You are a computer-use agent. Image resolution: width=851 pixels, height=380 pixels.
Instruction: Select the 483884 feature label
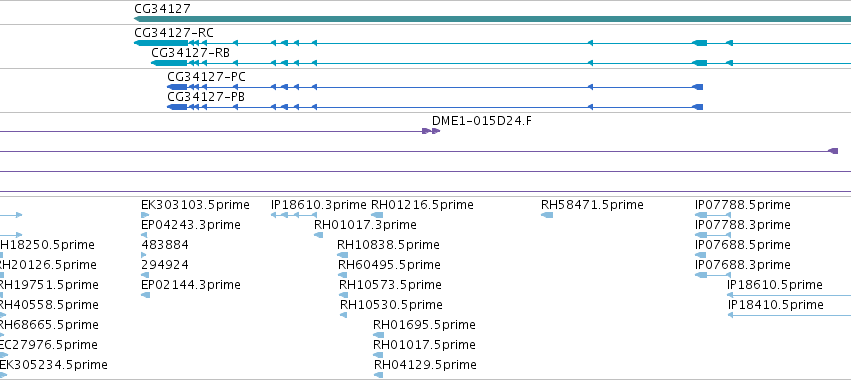(165, 245)
